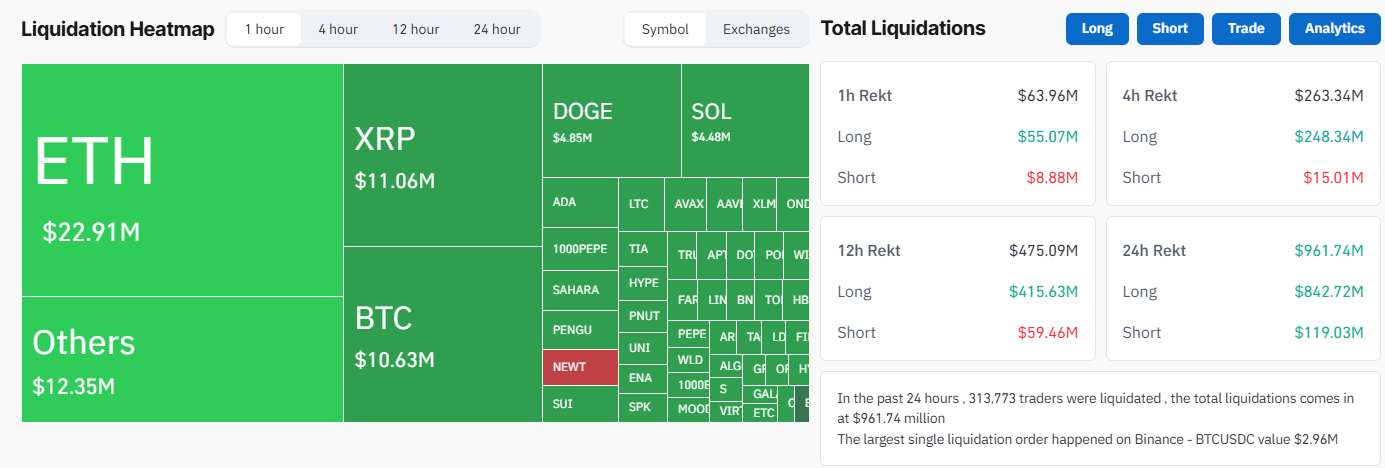Screen dimensions: 1385x468
Task: Toggle heatmap view to Symbol
Action: pyautogui.click(x=665, y=29)
